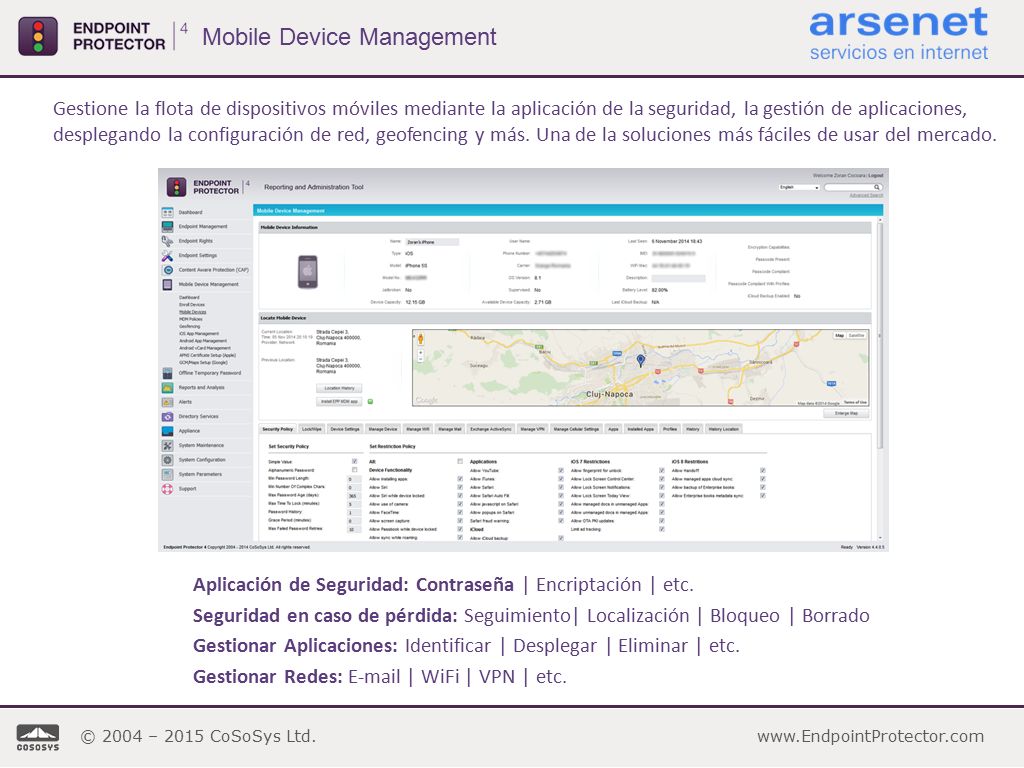Switch map to Satellite view
This screenshot has height=768, width=1024.
pyautogui.click(x=856, y=336)
